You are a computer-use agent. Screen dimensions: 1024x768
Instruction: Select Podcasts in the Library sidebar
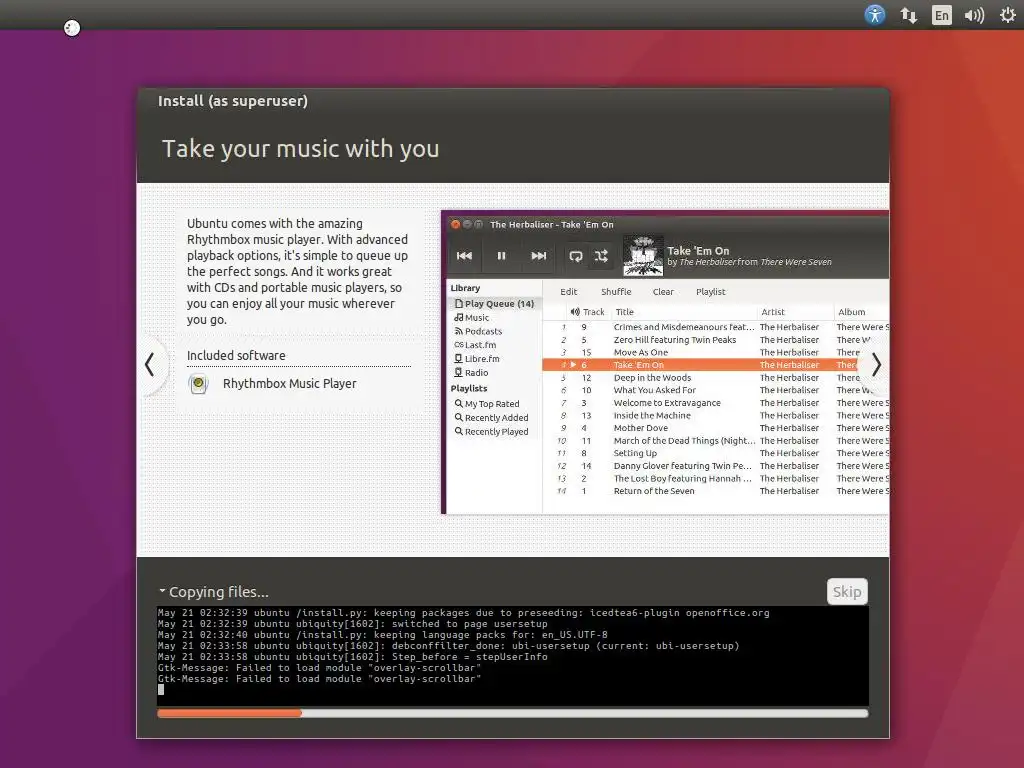(x=478, y=331)
